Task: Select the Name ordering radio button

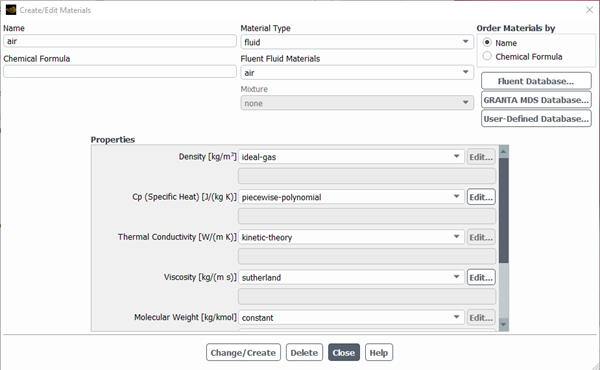Action: (487, 42)
